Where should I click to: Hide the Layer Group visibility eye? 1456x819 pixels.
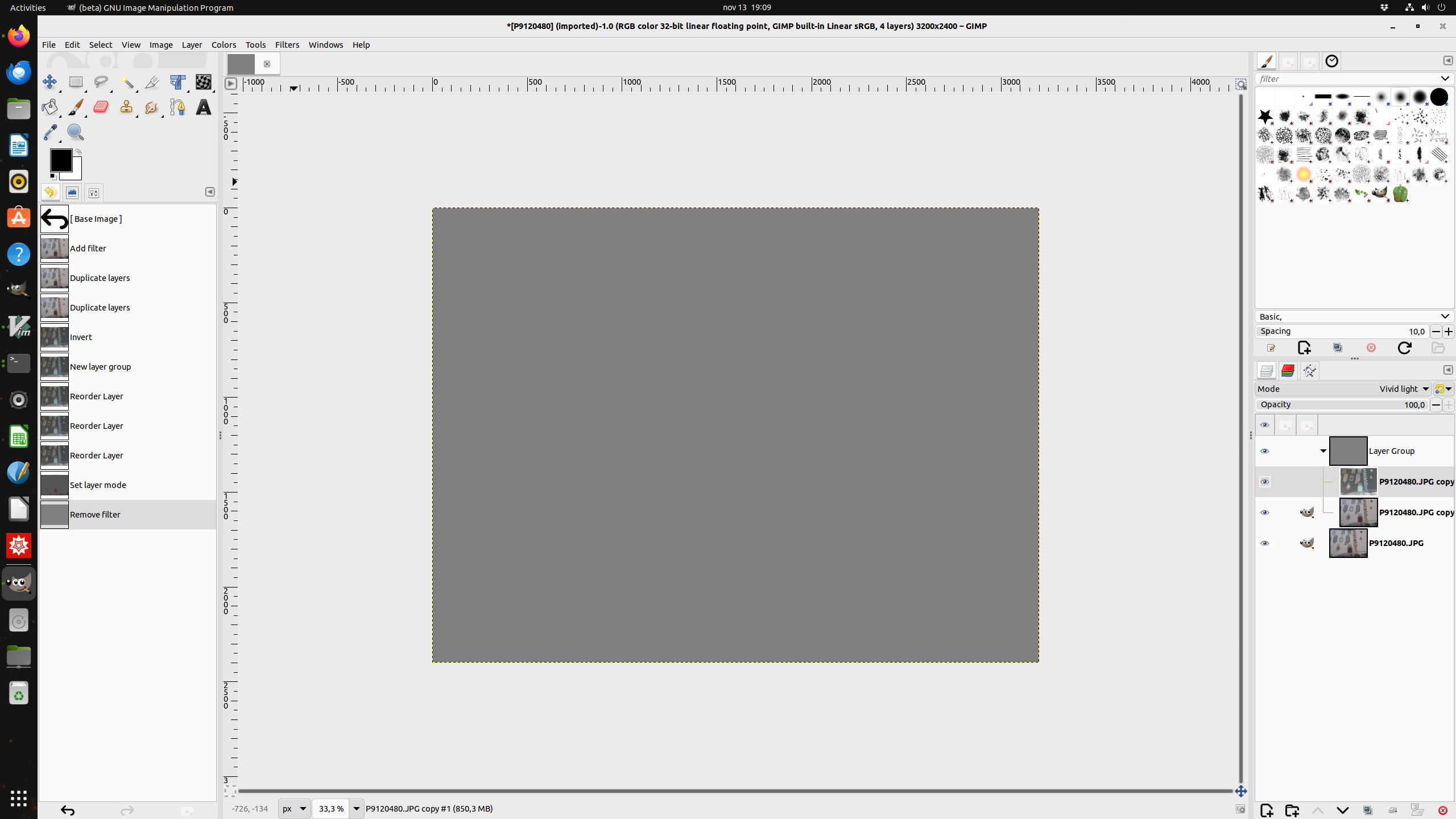point(1264,451)
